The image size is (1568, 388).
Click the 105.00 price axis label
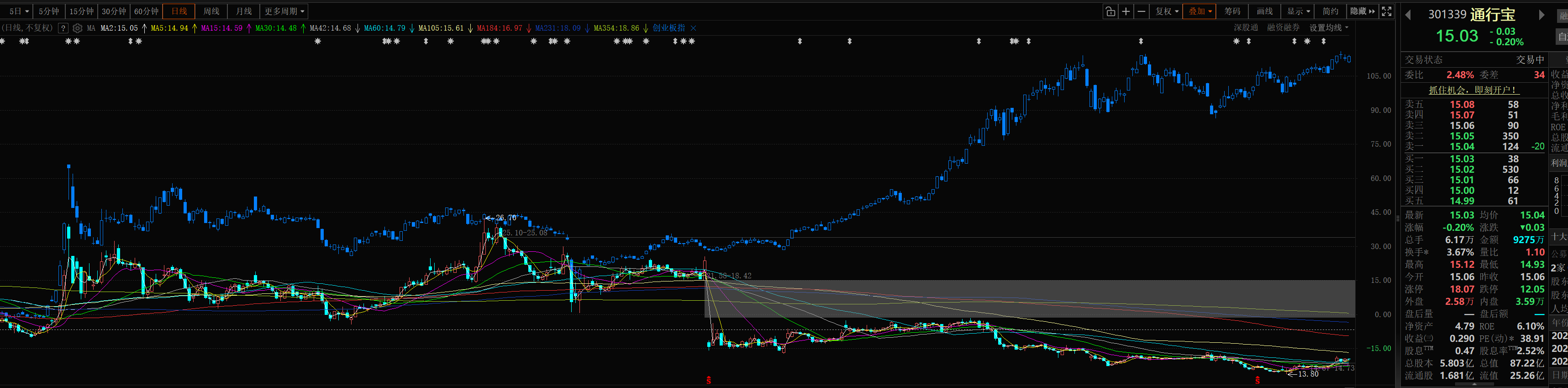1379,75
